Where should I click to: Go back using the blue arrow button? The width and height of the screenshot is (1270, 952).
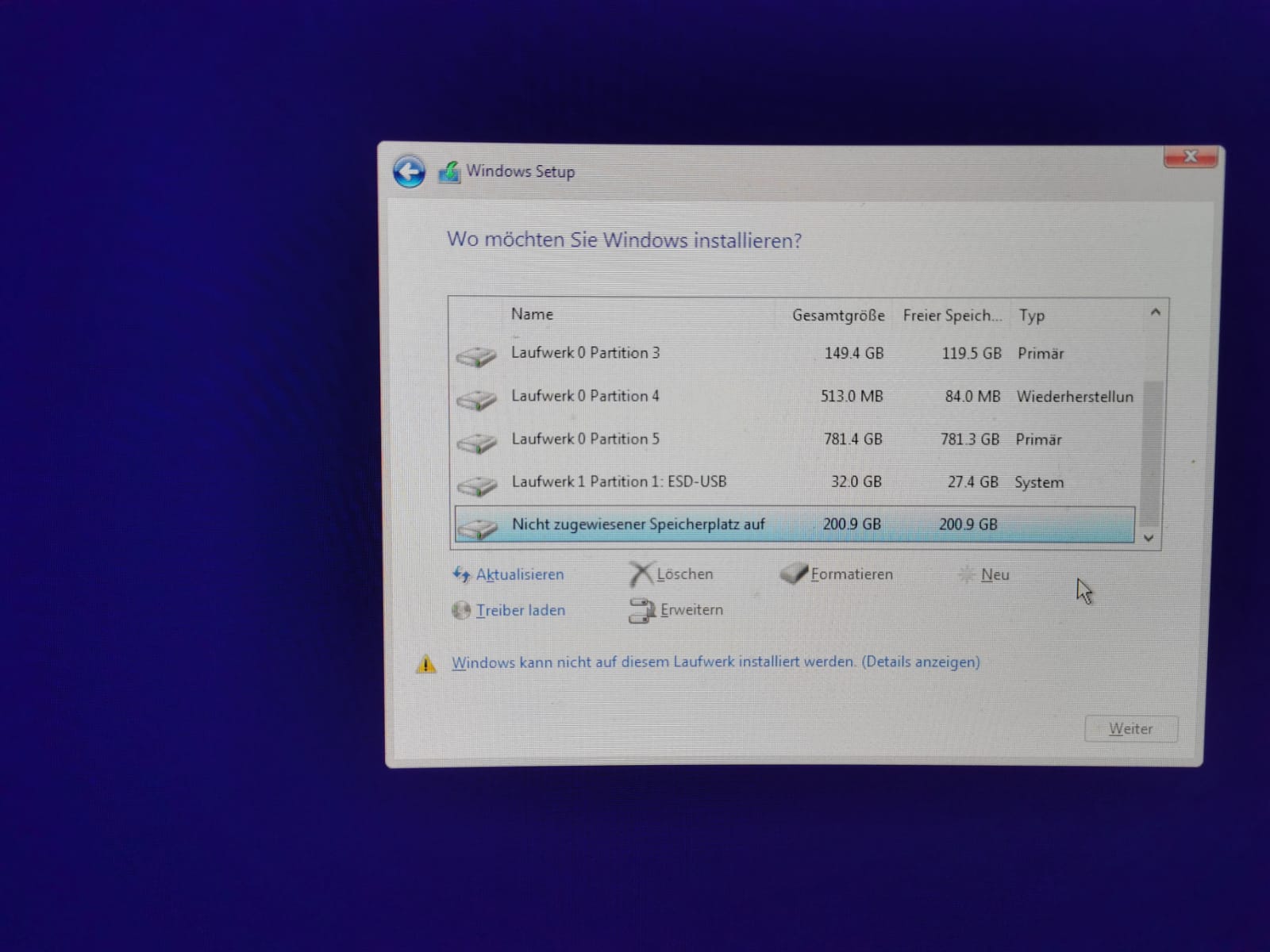[409, 171]
